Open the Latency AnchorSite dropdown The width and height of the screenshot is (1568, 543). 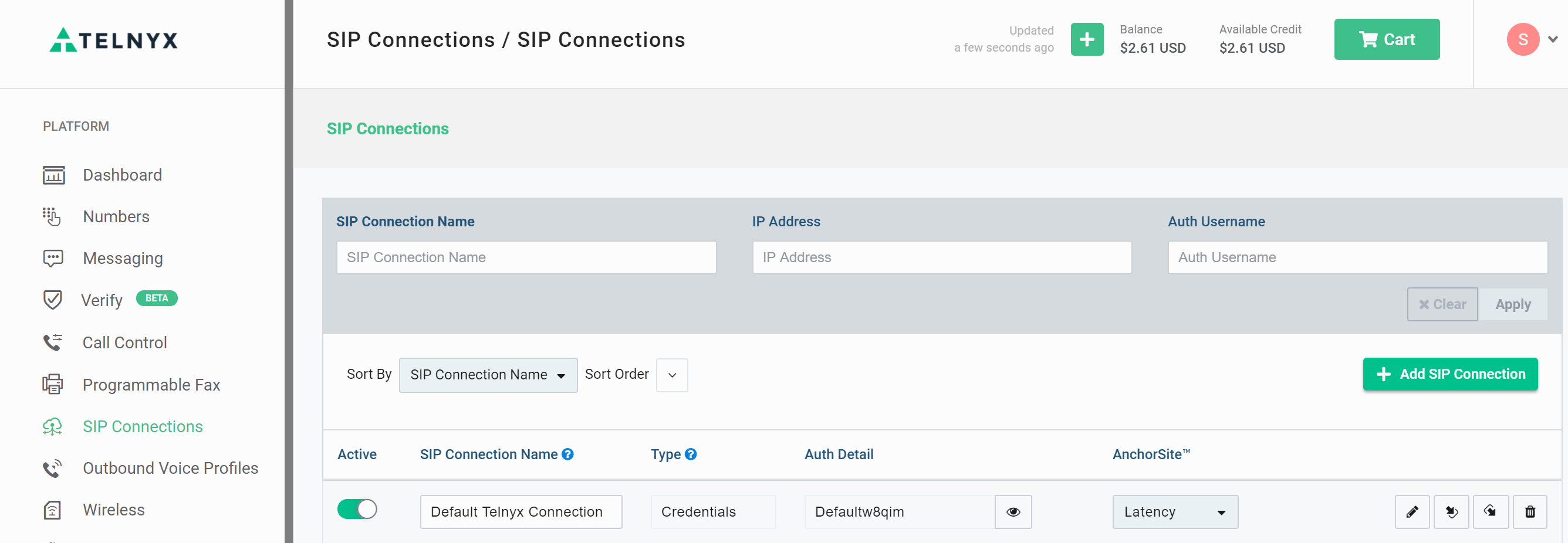1174,511
